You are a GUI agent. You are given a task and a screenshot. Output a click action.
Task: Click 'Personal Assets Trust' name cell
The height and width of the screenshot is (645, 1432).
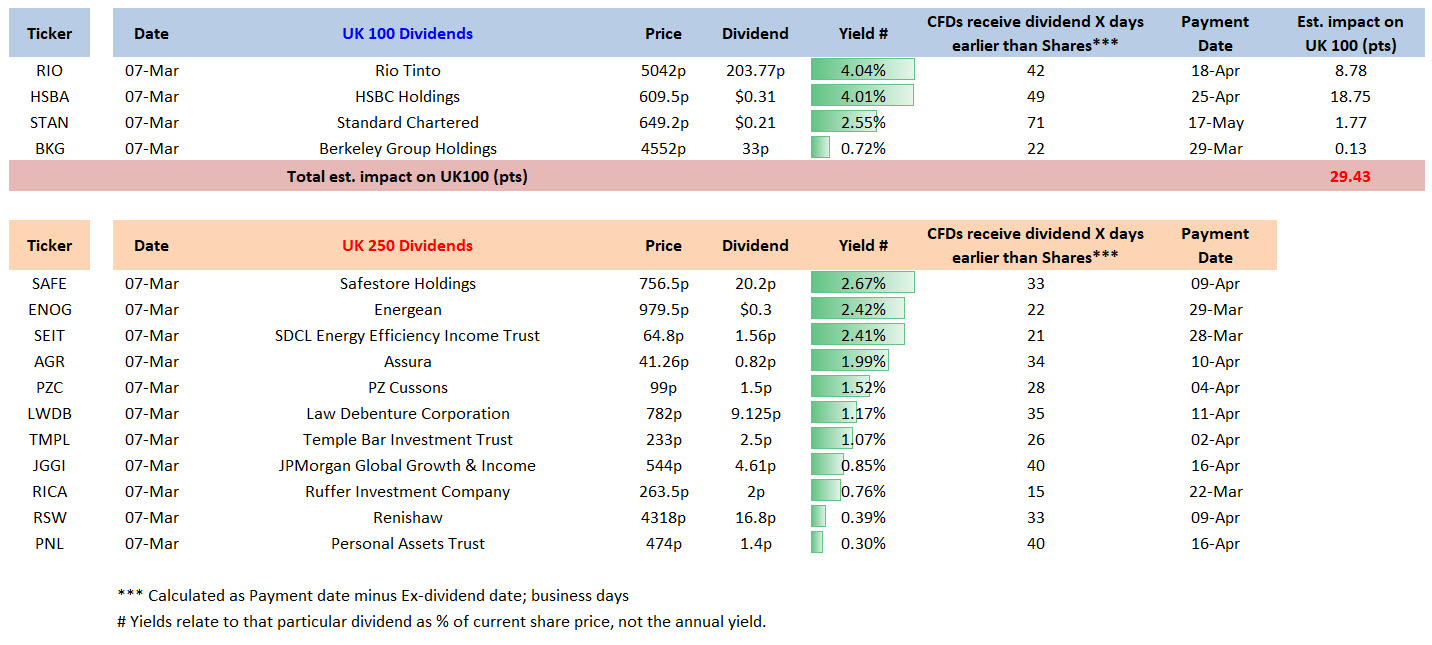407,543
